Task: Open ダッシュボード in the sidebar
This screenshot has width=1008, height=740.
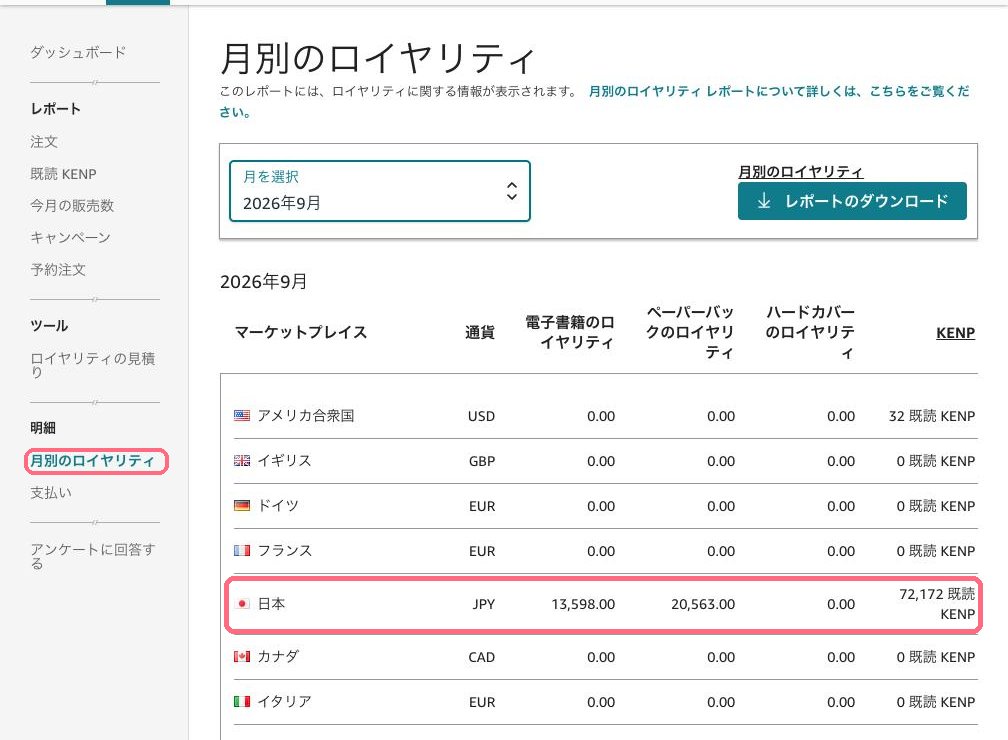Action: point(78,52)
